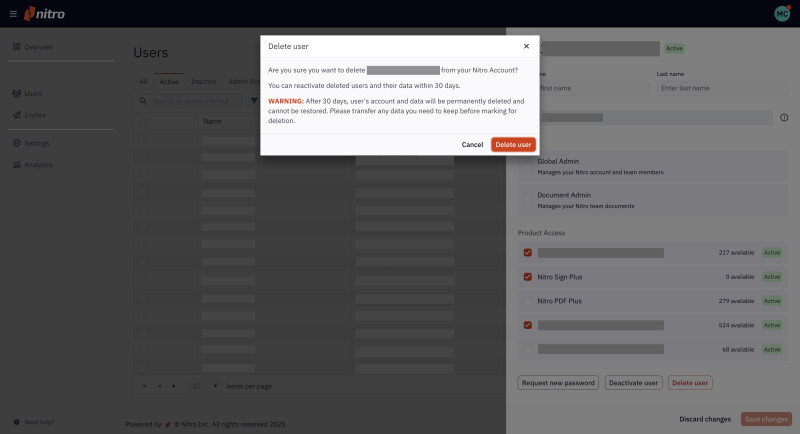
Task: Click the Active status badge at panel top
Action: click(x=674, y=48)
